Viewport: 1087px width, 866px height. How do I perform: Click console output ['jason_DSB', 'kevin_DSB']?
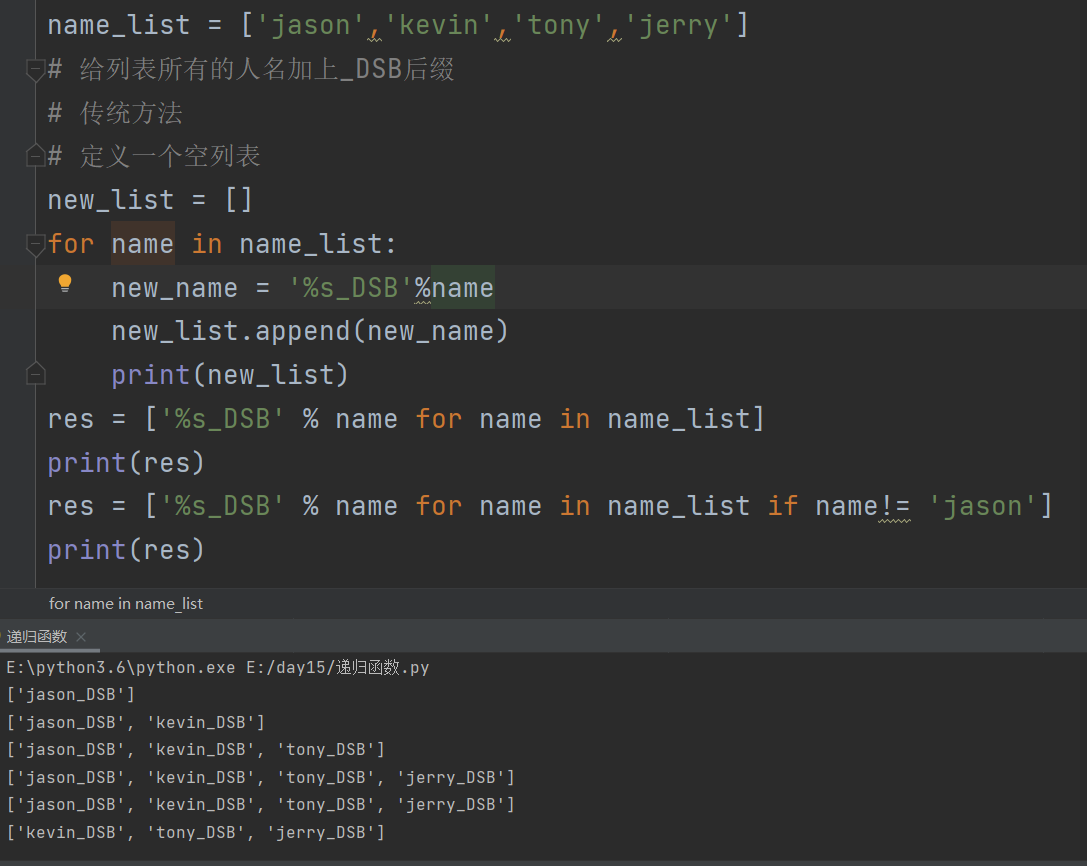pyautogui.click(x=136, y=722)
